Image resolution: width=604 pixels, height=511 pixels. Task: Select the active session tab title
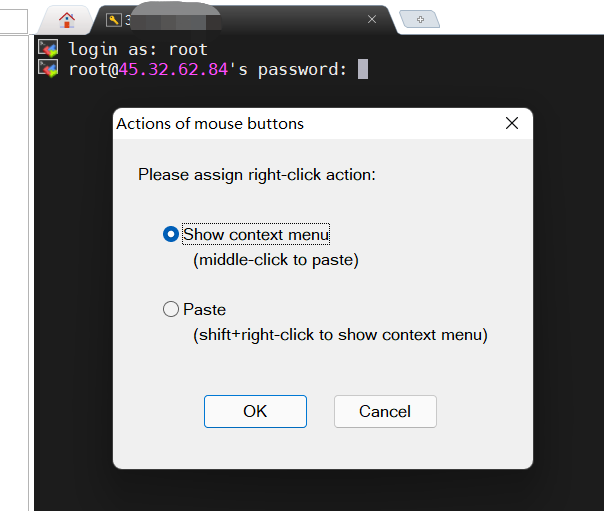(x=173, y=20)
